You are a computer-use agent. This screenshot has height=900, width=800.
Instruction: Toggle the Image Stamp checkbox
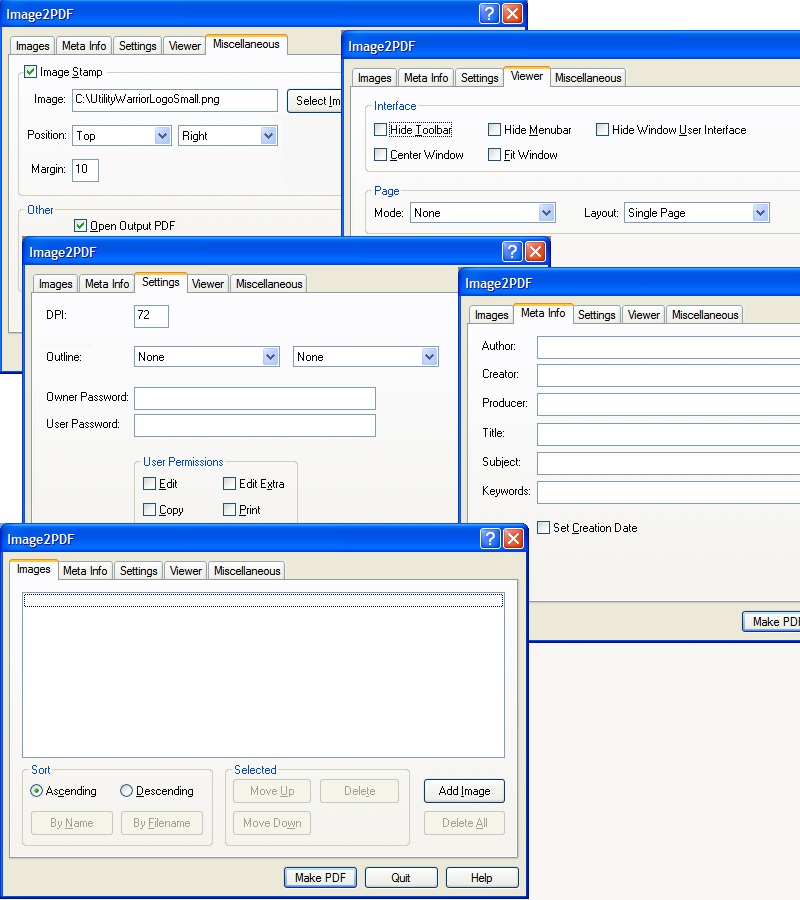coord(30,72)
